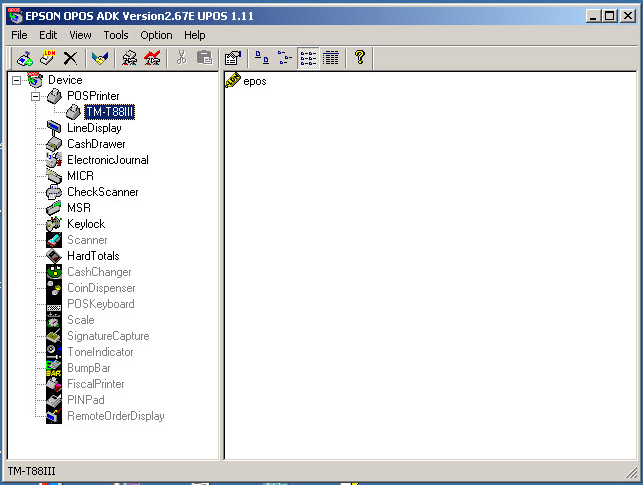643x485 pixels.
Task: Click the TM-T88III status bar text
Action: [x=32, y=471]
